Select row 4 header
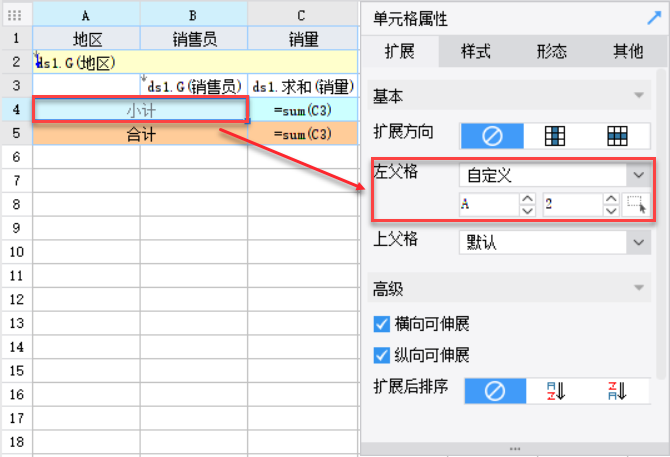 (x=16, y=110)
